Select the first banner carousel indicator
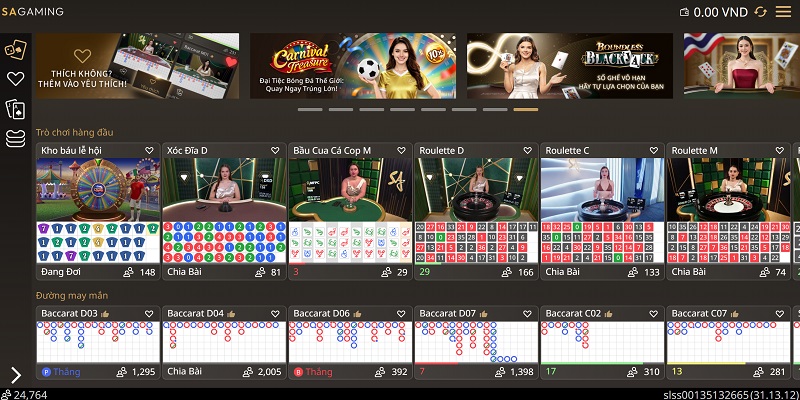This screenshot has height=400, width=800. click(x=310, y=109)
